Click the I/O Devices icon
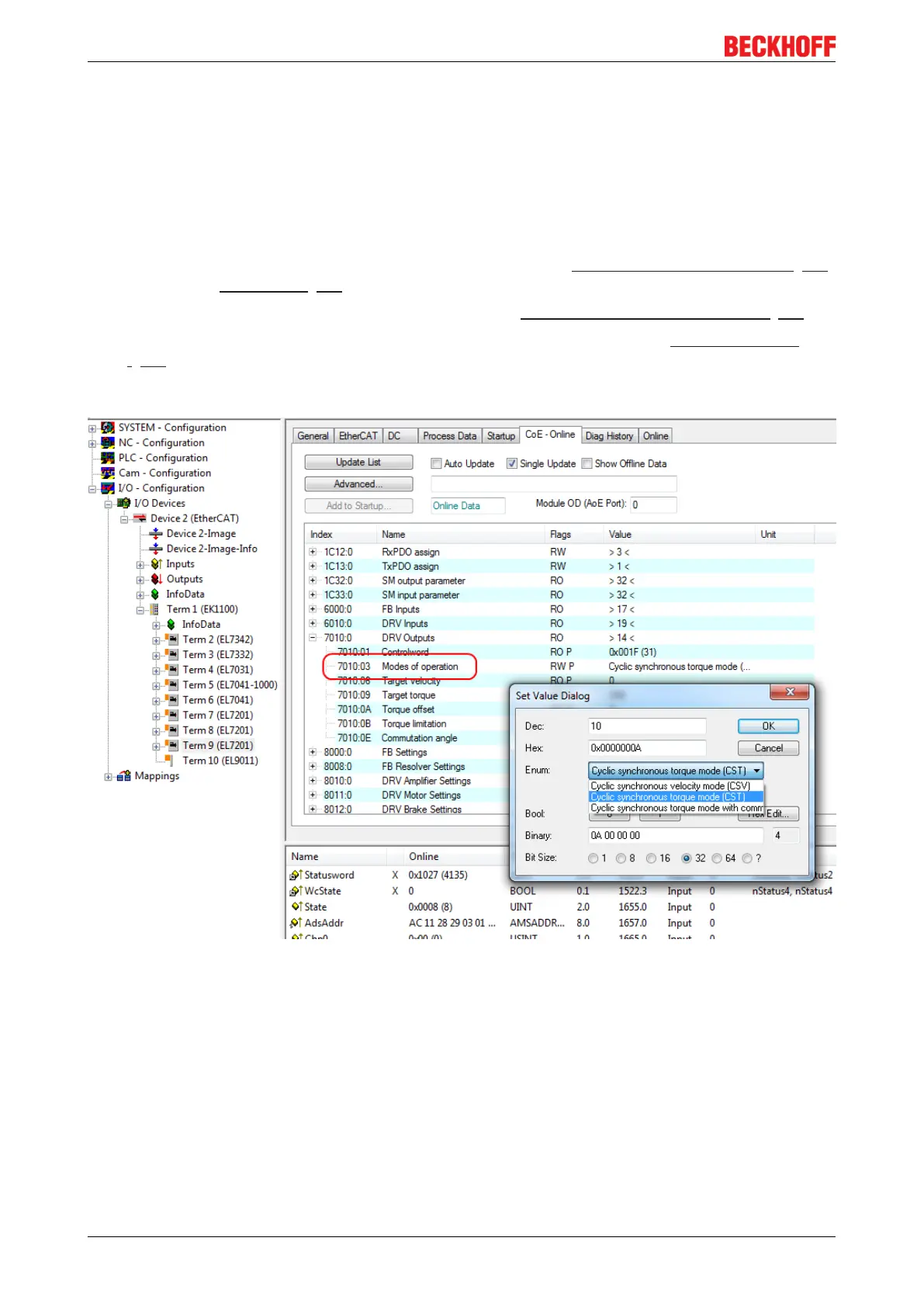The image size is (924, 1307). pyautogui.click(x=123, y=504)
